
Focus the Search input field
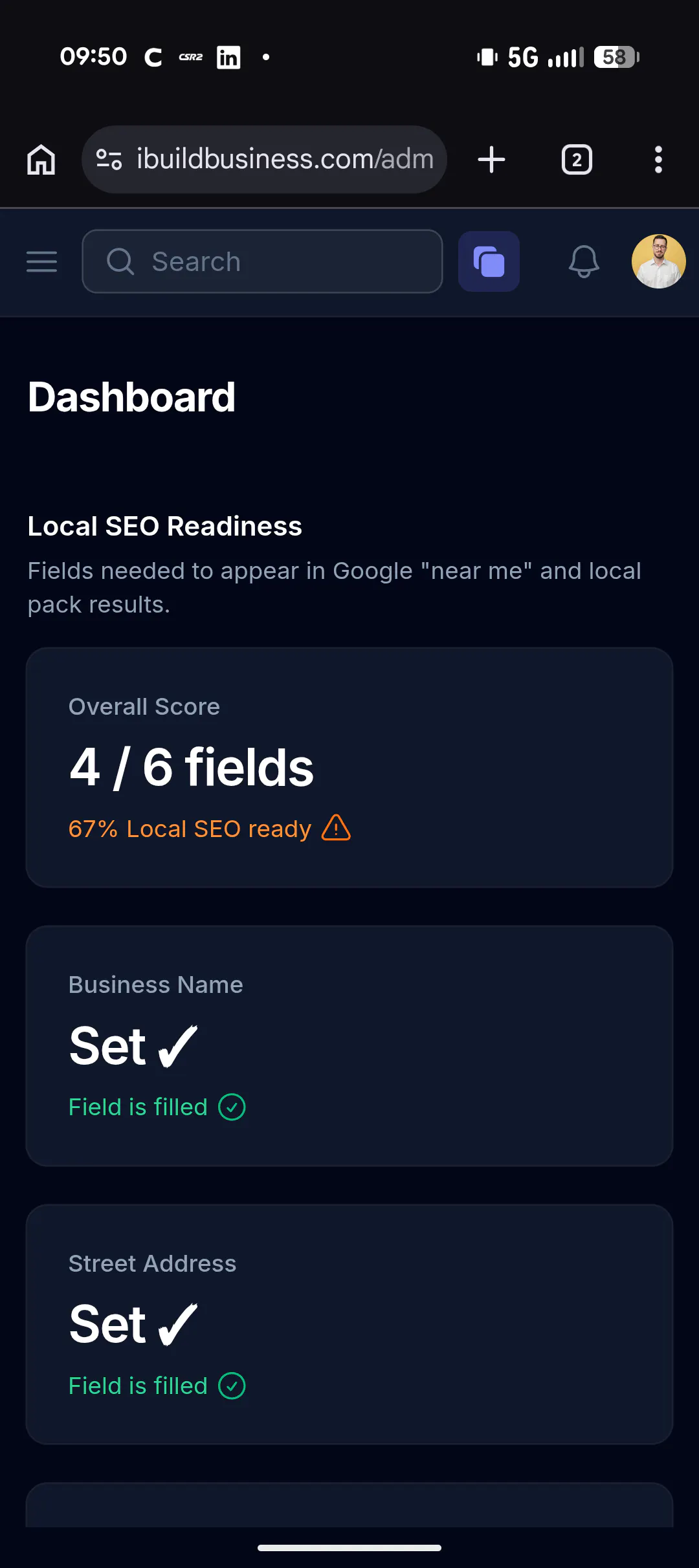262,261
